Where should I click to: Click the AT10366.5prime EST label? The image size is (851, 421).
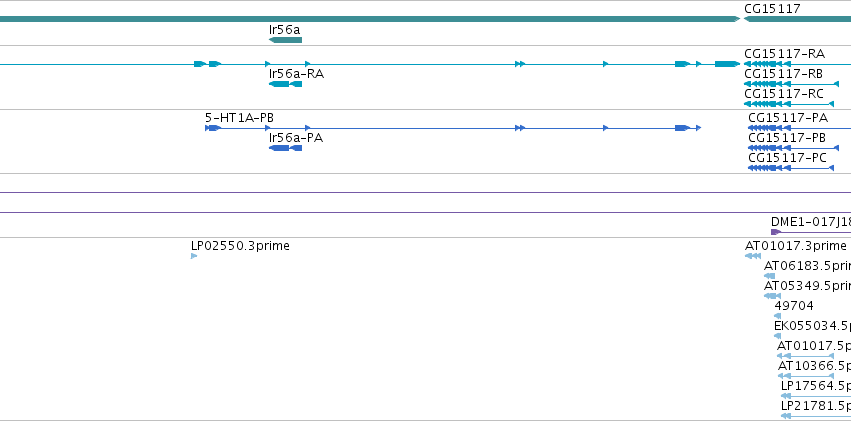pyautogui.click(x=814, y=366)
